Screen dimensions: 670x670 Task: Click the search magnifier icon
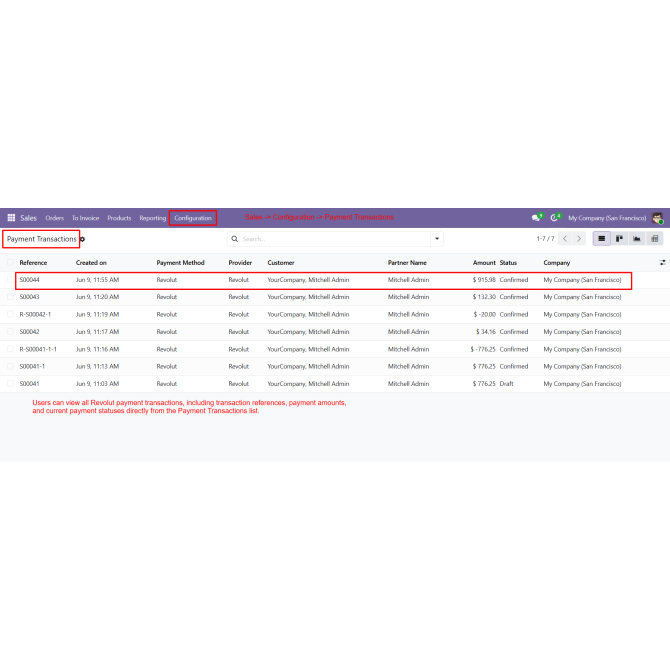[x=235, y=239]
